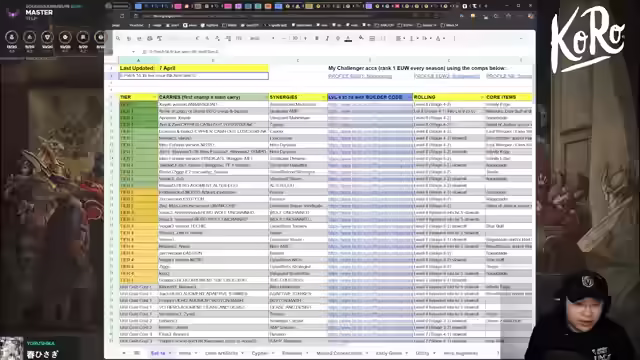Open the 123 more number formats menu
This screenshot has height=360, width=640.
click(x=239, y=38)
